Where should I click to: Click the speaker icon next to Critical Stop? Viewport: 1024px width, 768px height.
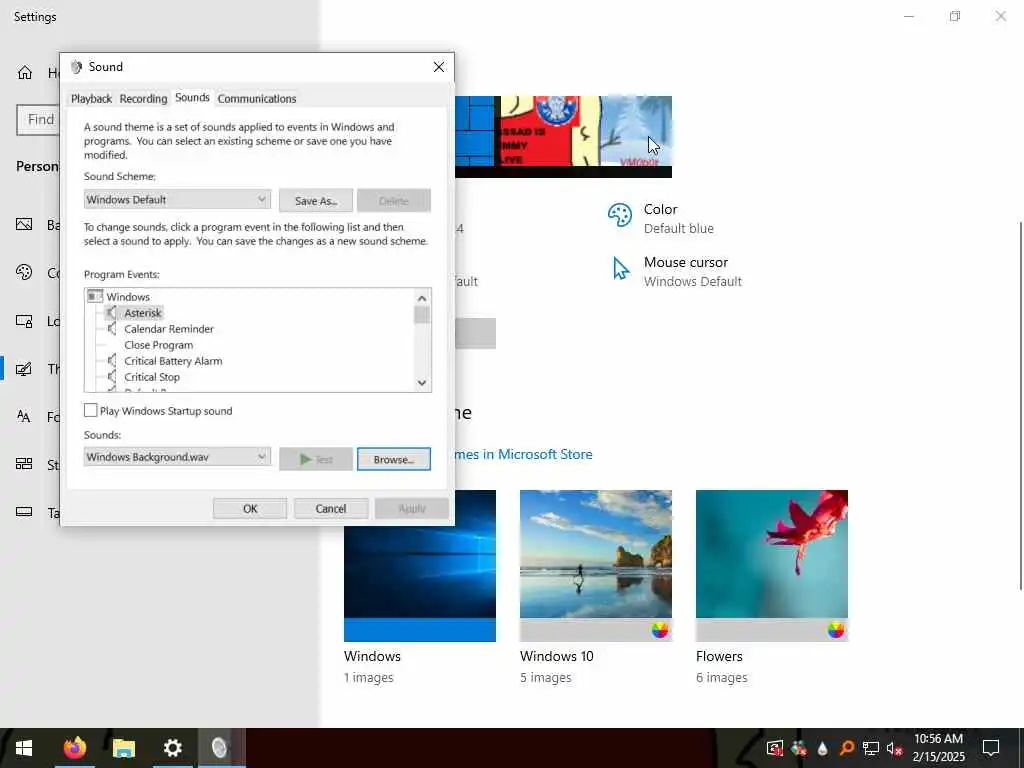point(112,377)
